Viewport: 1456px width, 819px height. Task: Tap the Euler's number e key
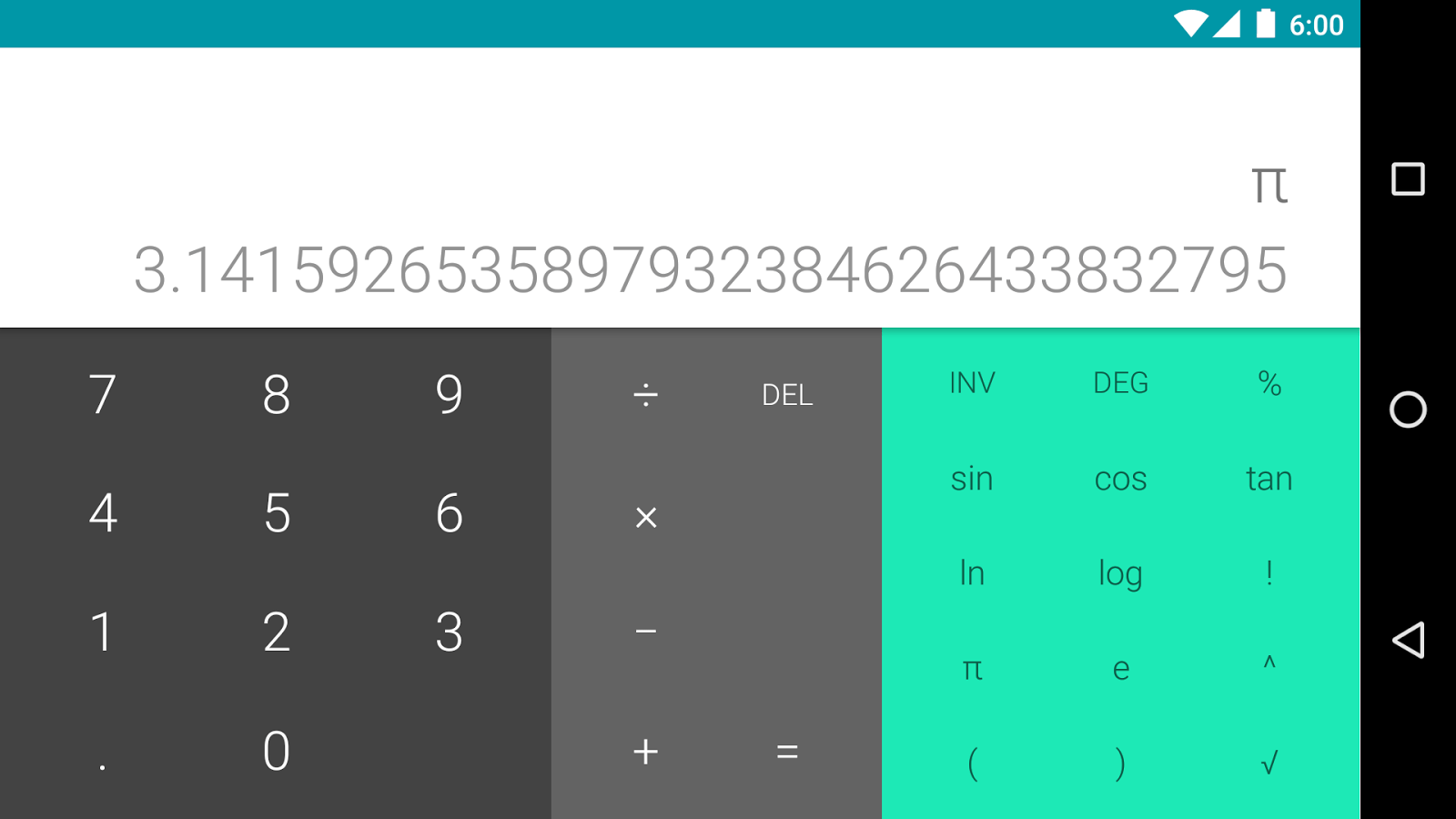coord(1120,669)
